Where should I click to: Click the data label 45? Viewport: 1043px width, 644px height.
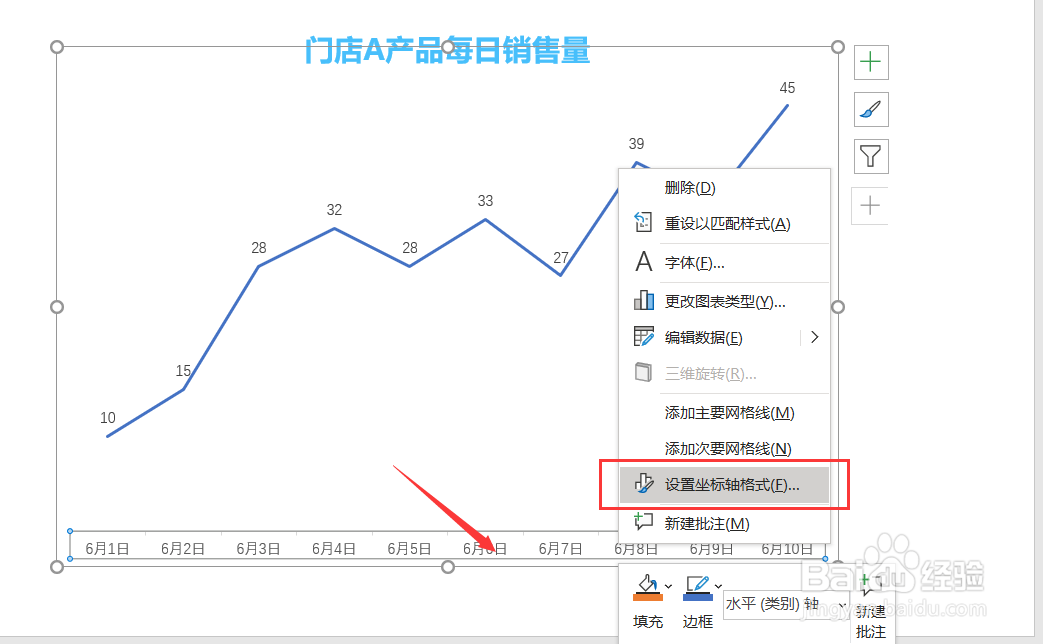tap(787, 88)
